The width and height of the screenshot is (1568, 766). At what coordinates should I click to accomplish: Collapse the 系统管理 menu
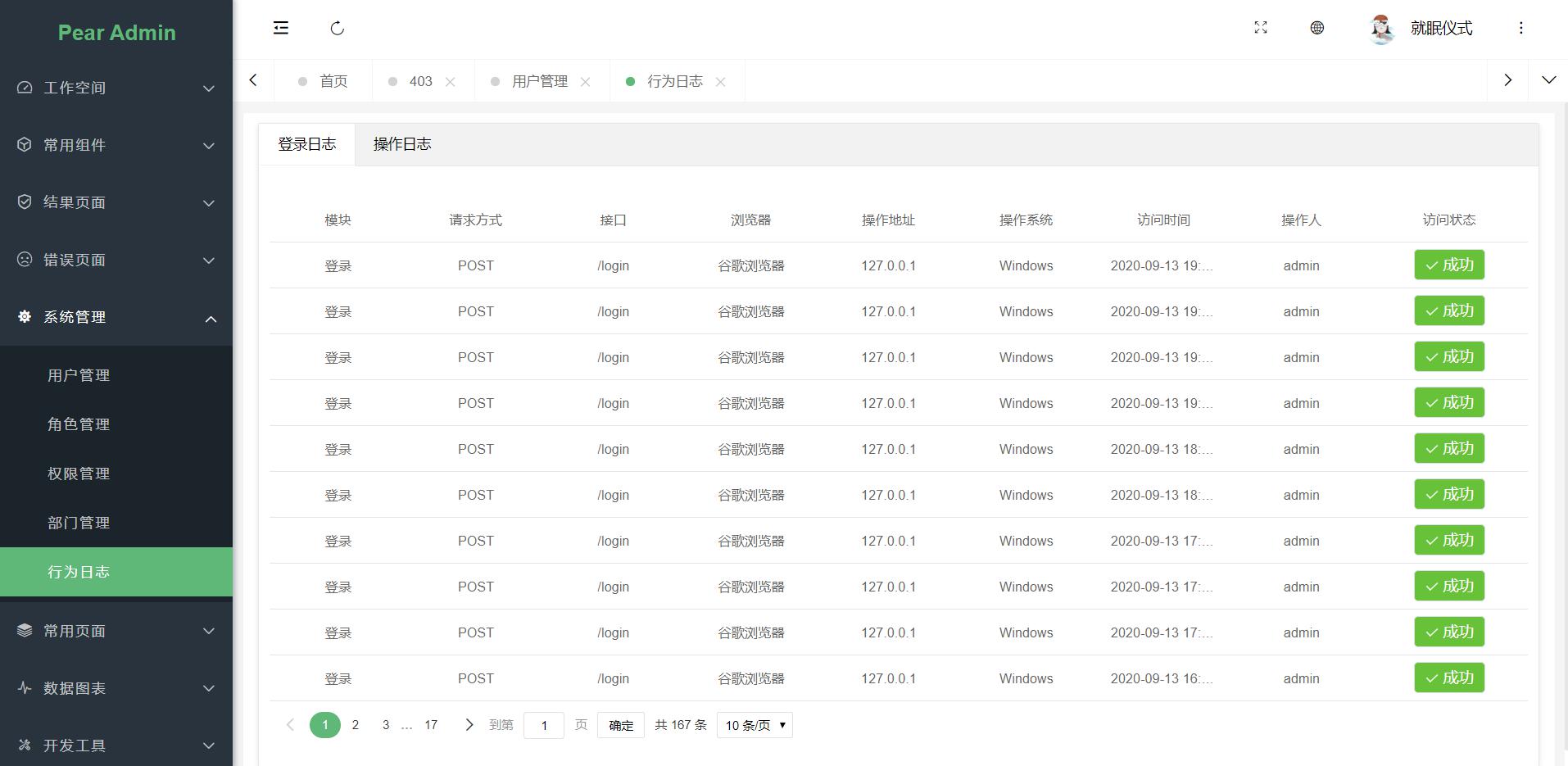click(211, 319)
